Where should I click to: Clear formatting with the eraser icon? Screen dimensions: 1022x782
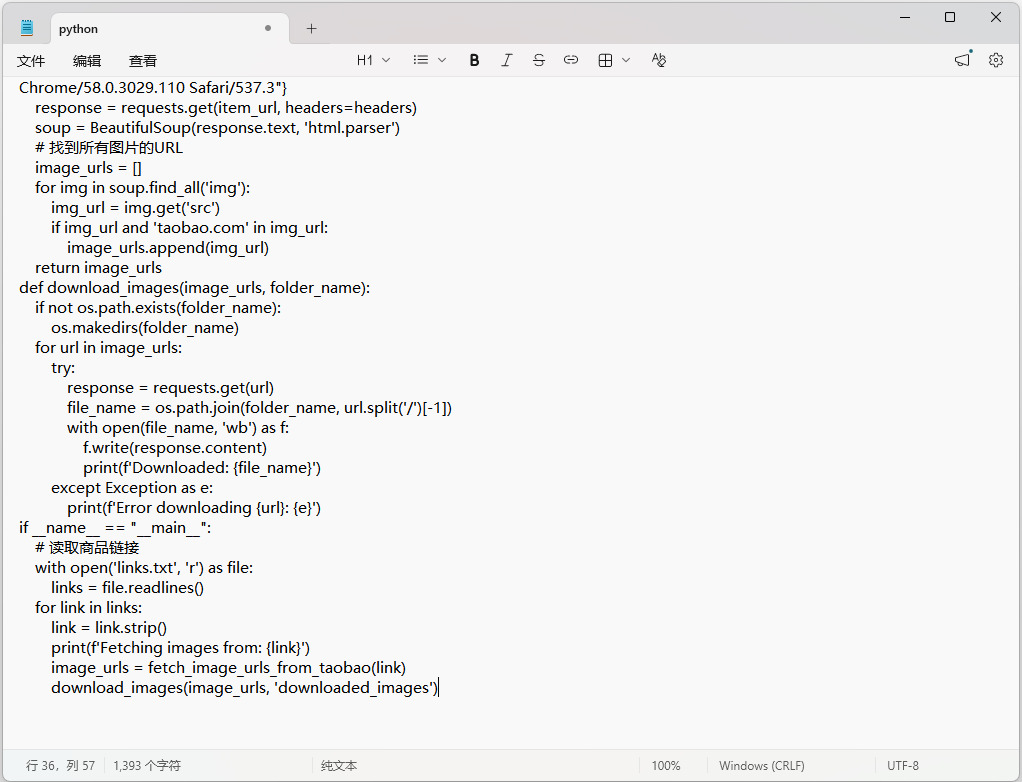pyautogui.click(x=659, y=60)
